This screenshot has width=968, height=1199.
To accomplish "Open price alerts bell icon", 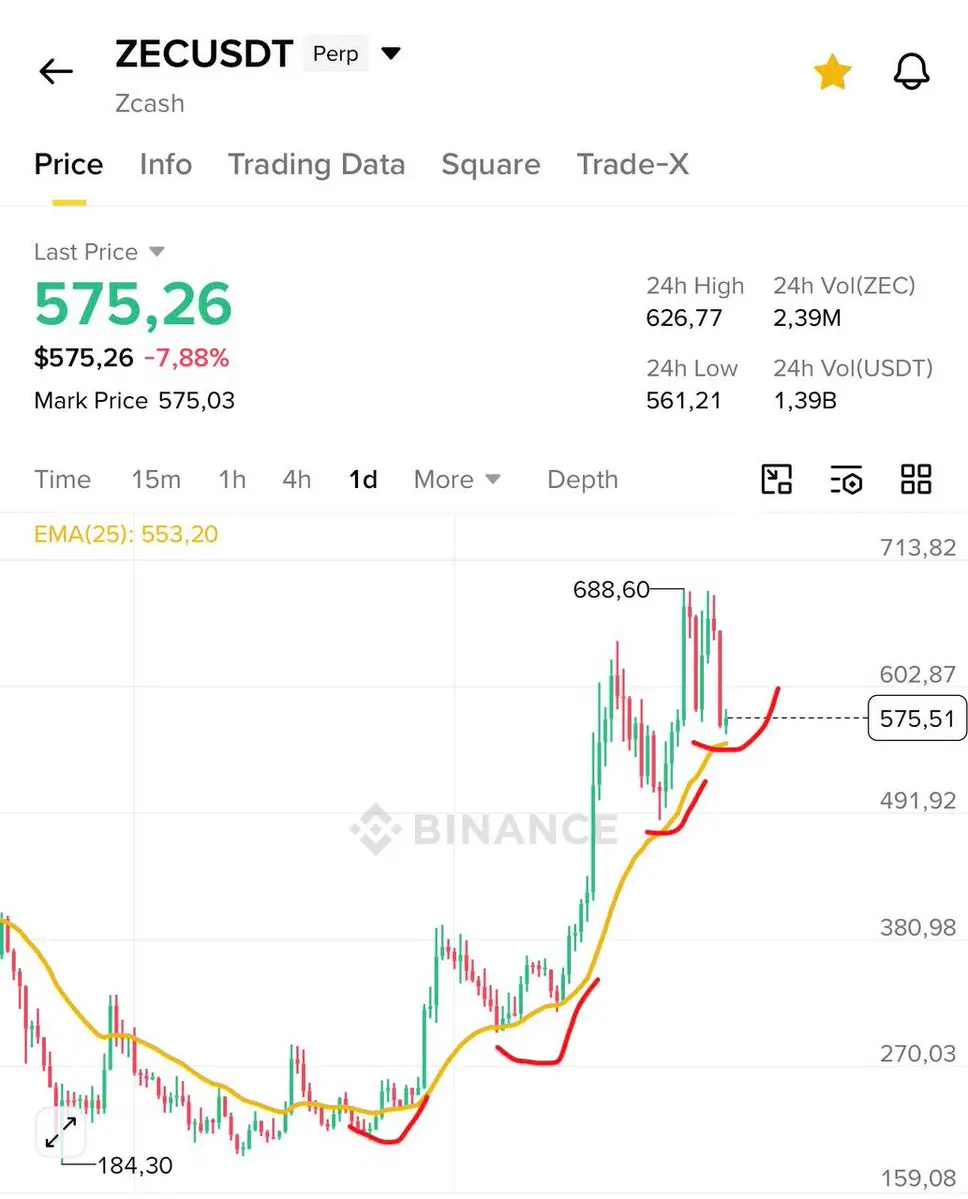I will 911,72.
